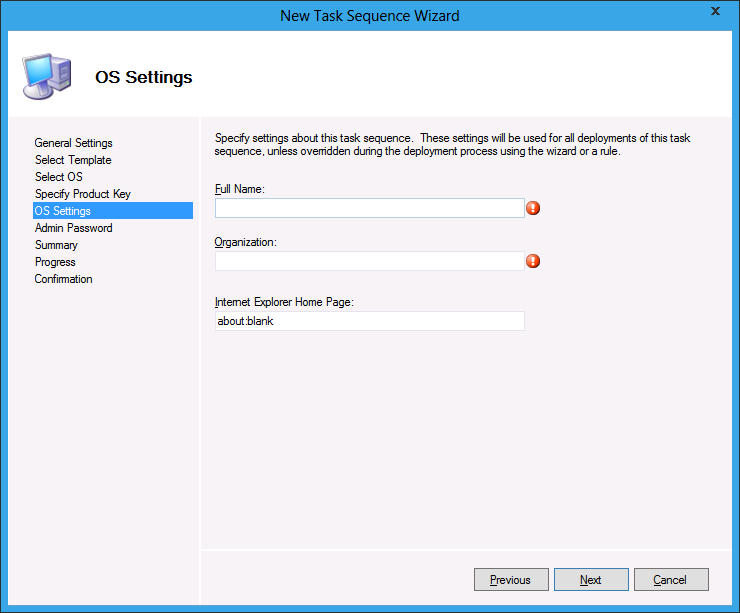Click the error icon beside Full Name

[x=533, y=208]
